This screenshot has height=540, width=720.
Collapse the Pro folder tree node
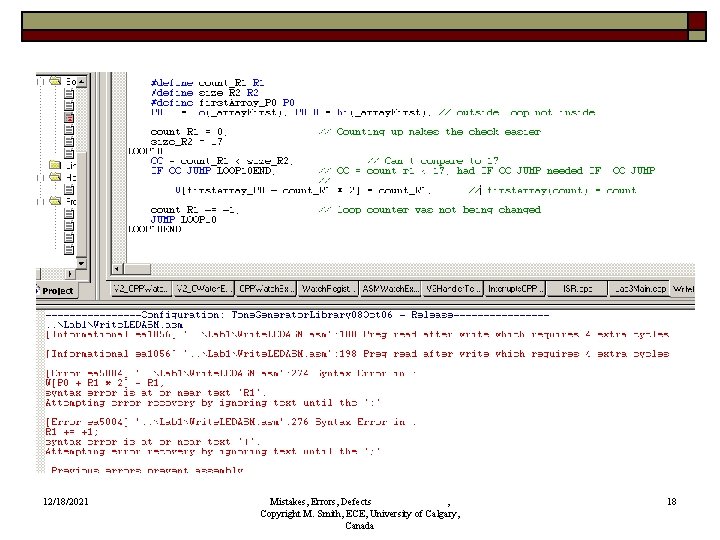(x=40, y=202)
